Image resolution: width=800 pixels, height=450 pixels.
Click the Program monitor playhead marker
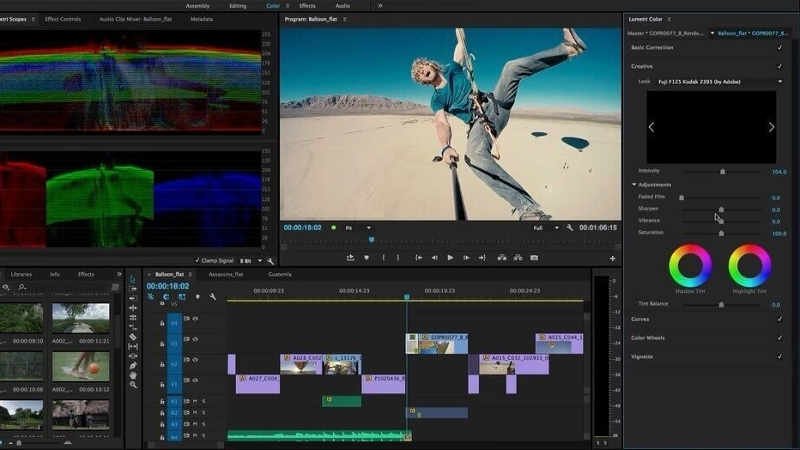coord(371,239)
